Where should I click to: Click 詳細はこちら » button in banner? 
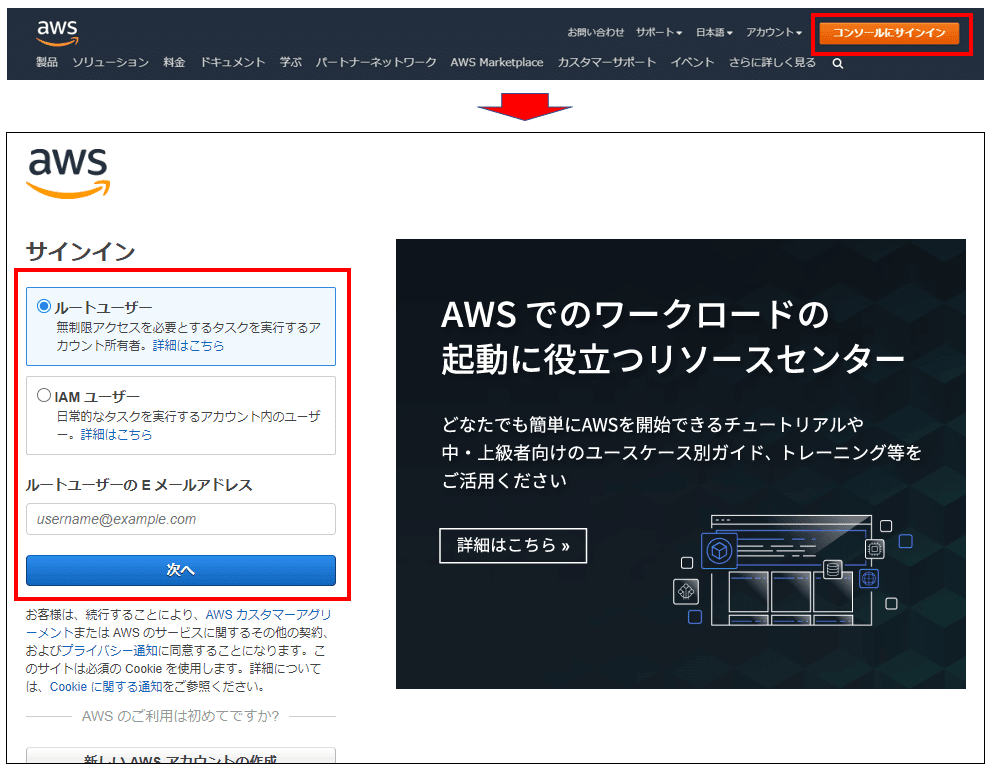tap(513, 545)
